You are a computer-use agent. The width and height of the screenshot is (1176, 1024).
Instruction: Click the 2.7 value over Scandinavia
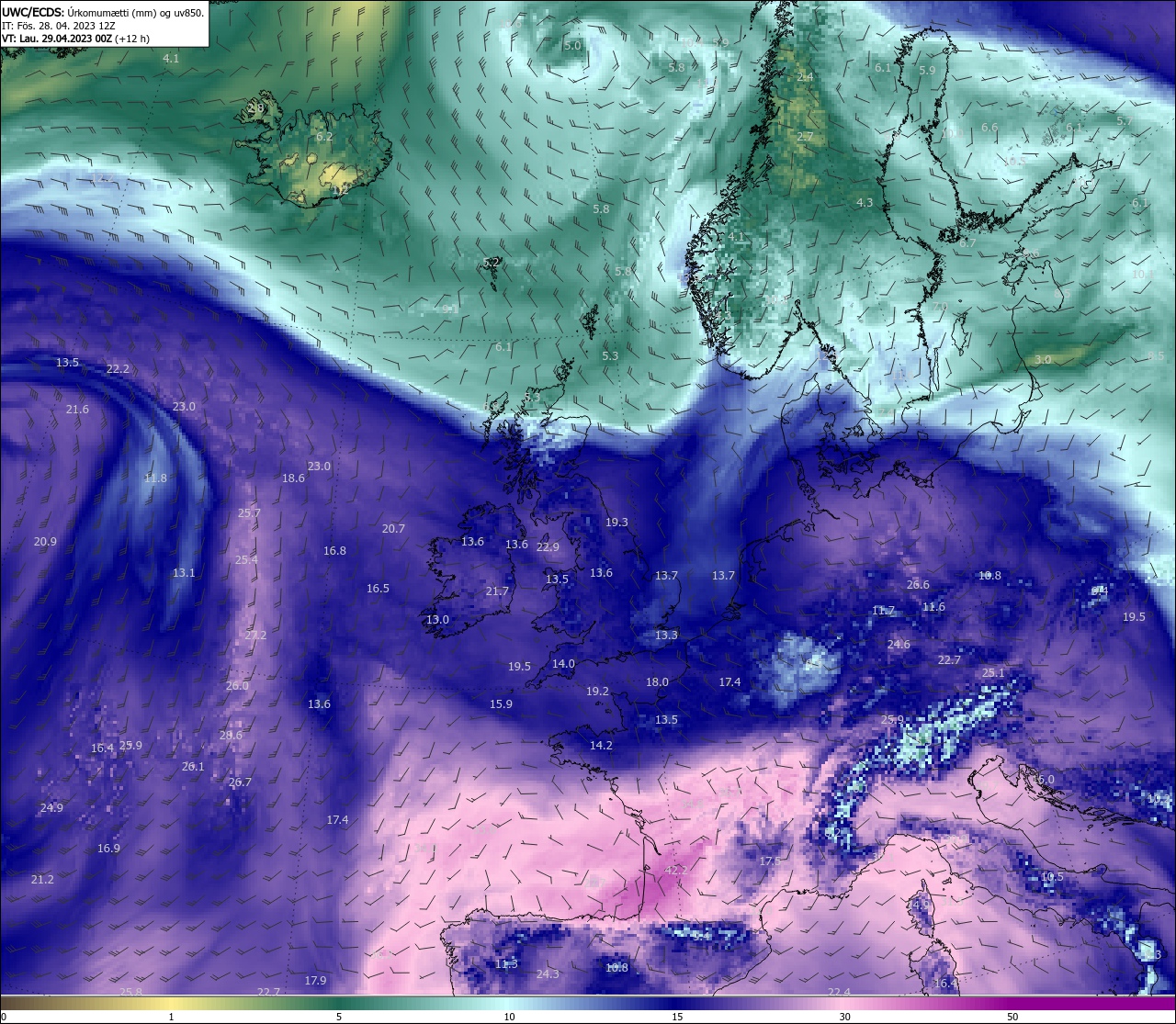point(805,136)
